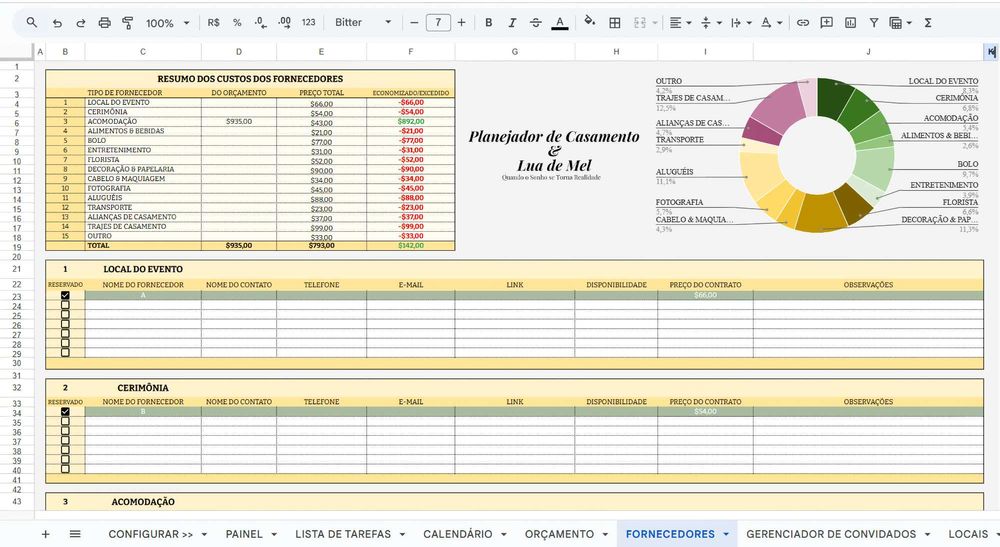Click the merge cells icon

640,22
